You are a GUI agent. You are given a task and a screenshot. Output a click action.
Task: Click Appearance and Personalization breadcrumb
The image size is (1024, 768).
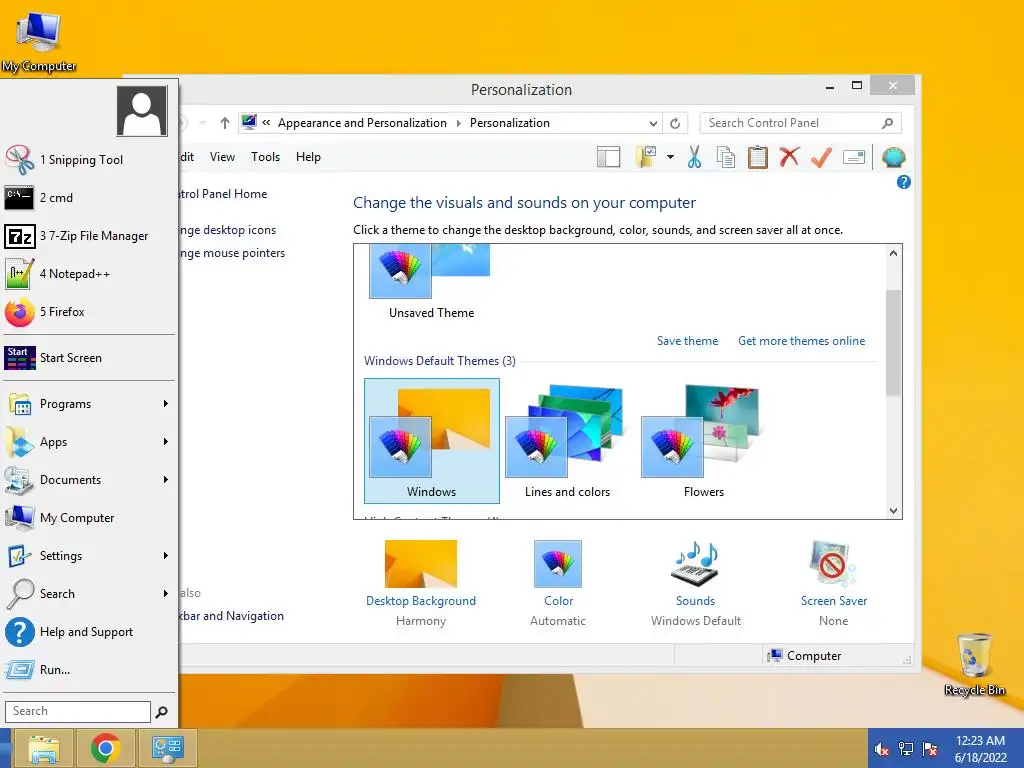(x=362, y=123)
